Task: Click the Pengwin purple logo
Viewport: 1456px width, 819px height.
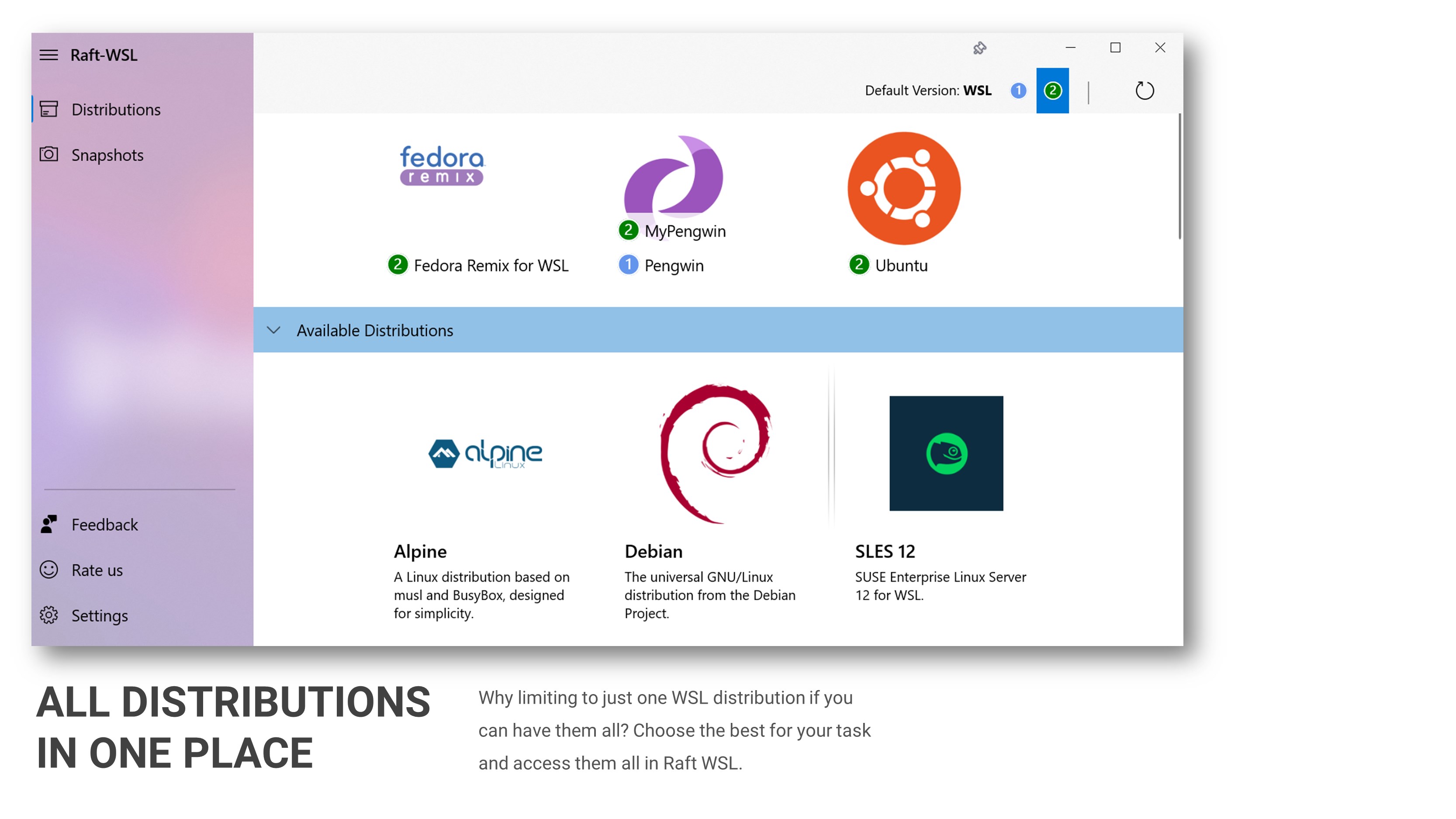Action: (x=673, y=176)
